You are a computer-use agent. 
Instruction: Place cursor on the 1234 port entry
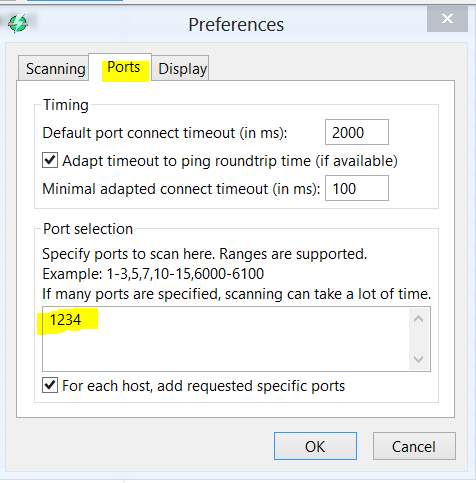[65, 320]
